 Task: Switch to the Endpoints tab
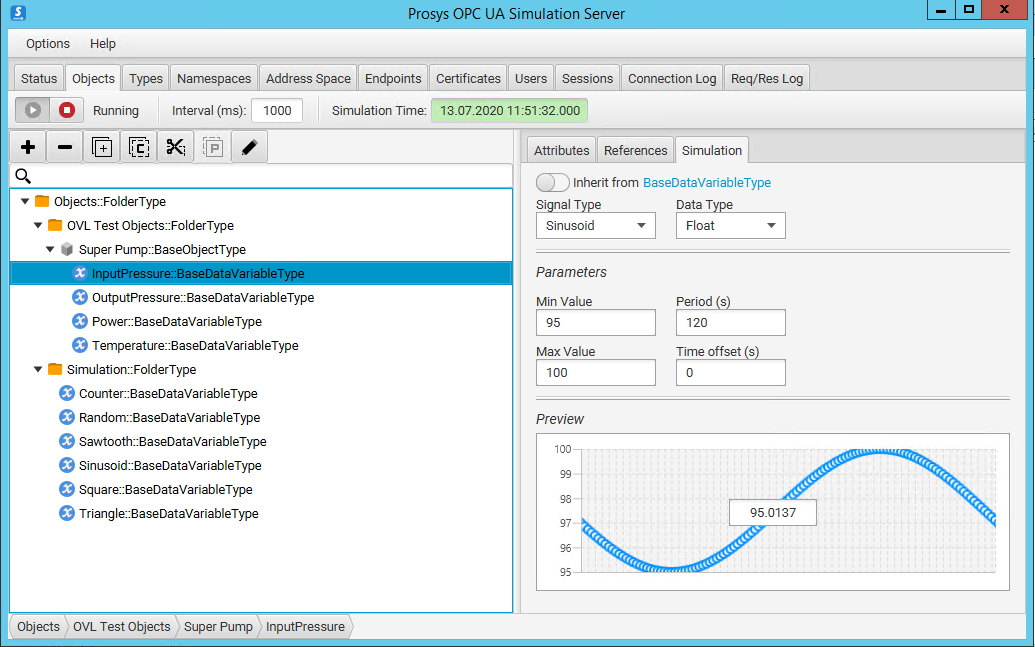393,79
